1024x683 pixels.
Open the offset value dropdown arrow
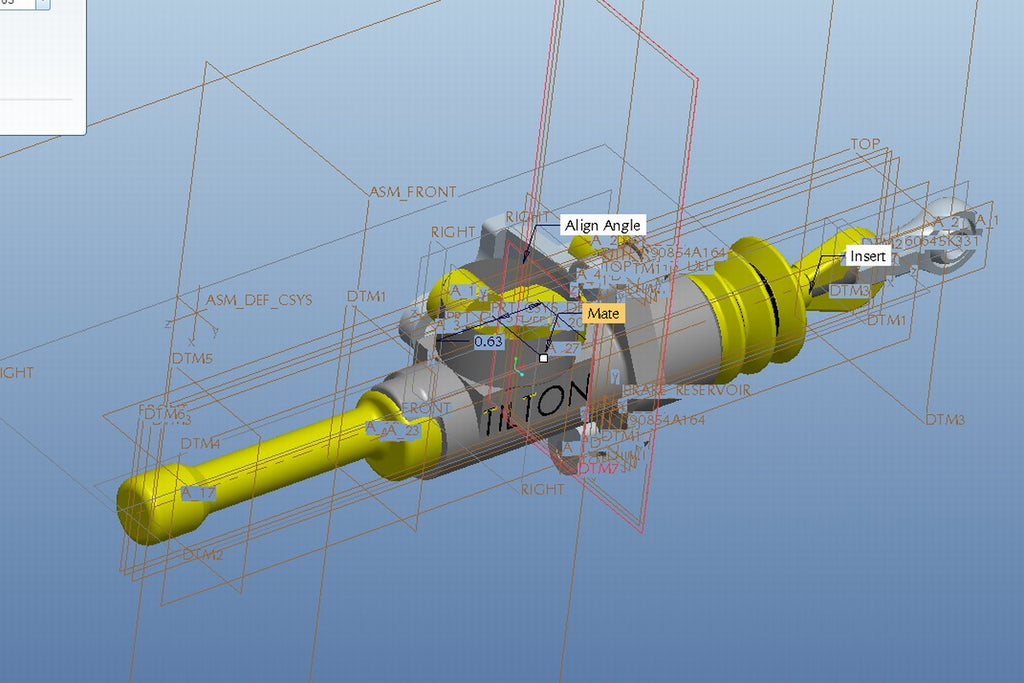42,4
